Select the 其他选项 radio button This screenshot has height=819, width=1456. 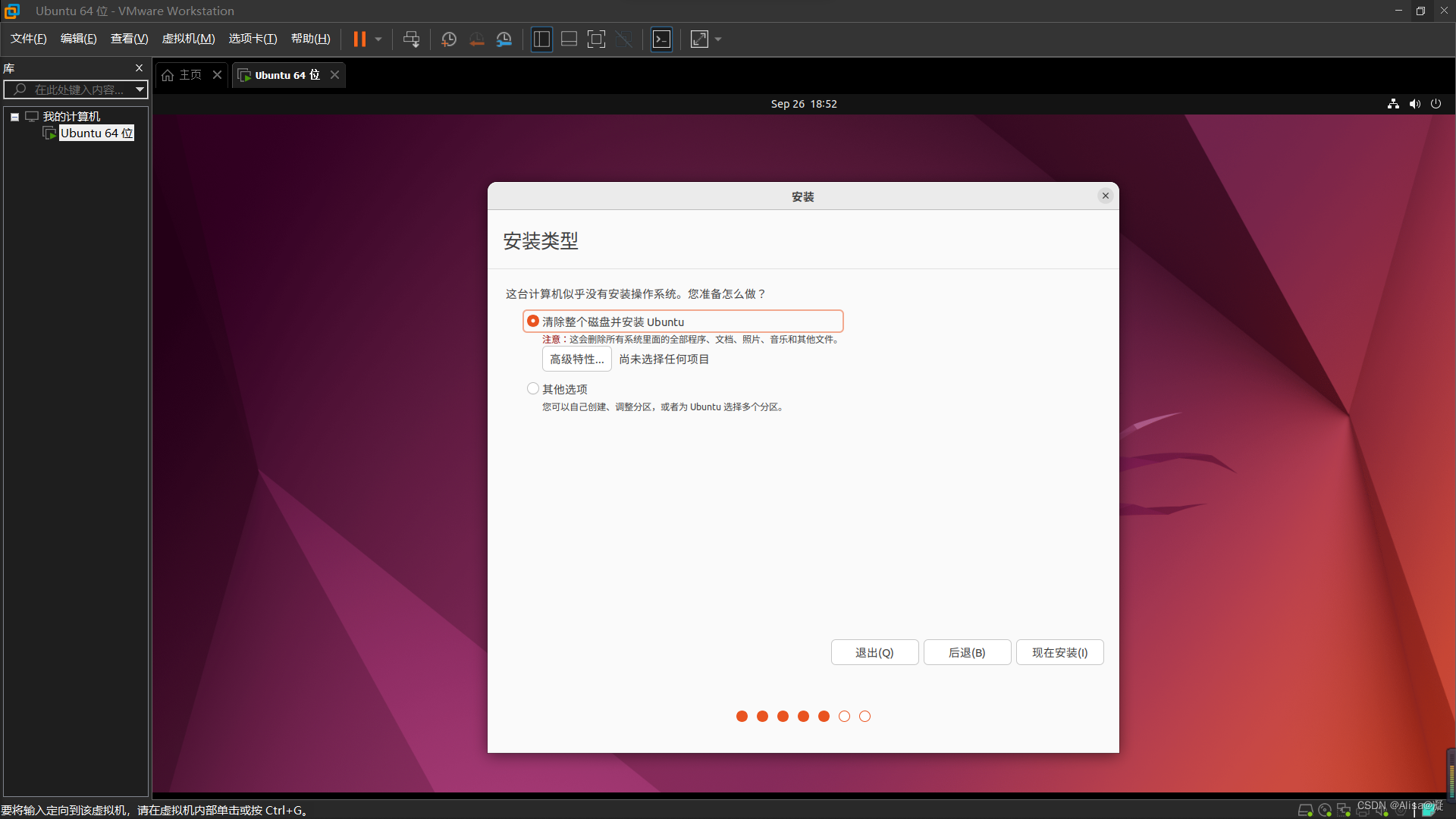(x=533, y=389)
